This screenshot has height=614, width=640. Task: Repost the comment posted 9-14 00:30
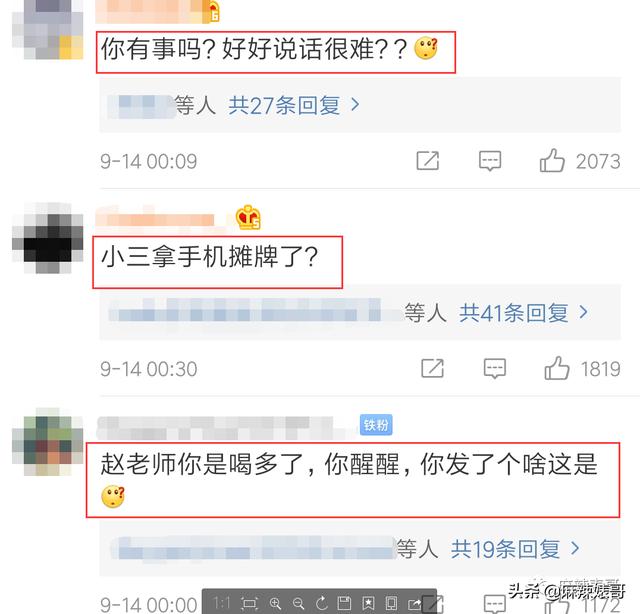coord(433,368)
